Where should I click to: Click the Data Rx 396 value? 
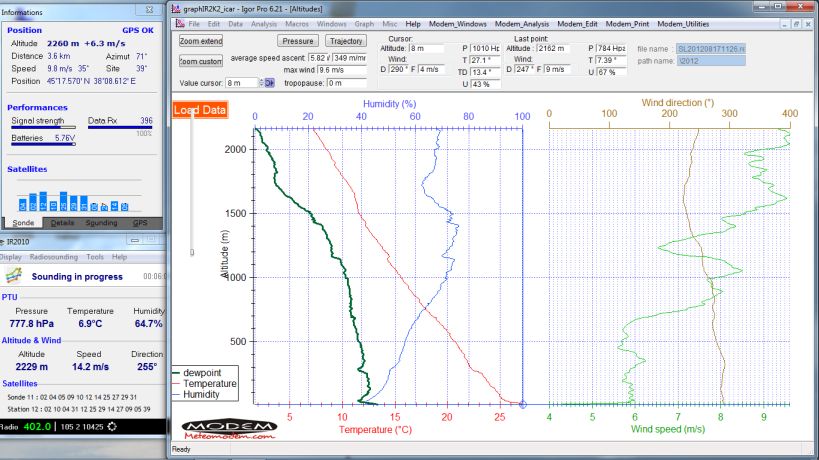point(146,121)
